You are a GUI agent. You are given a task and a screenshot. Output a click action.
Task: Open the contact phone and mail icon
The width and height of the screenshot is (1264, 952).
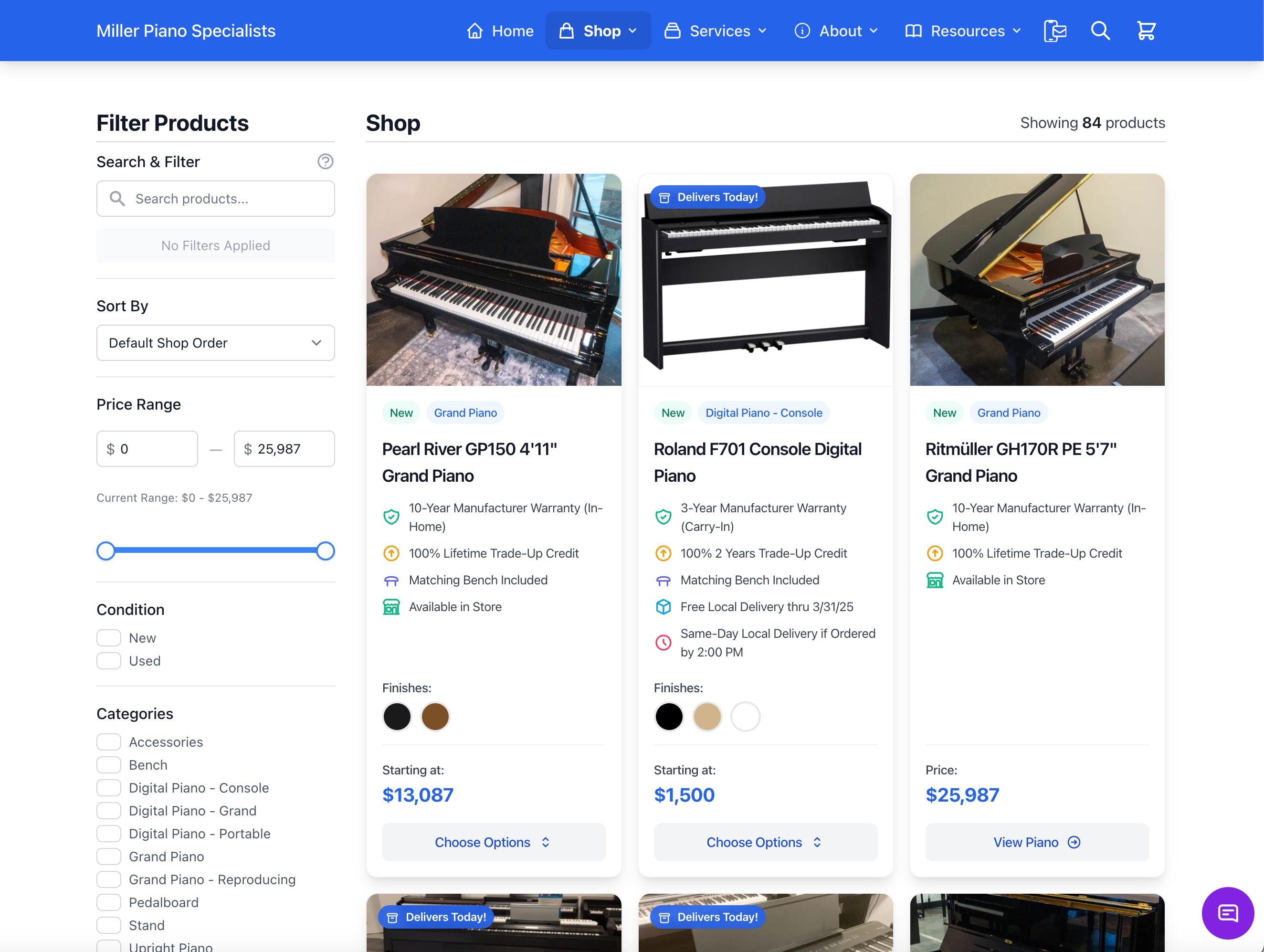click(1055, 31)
